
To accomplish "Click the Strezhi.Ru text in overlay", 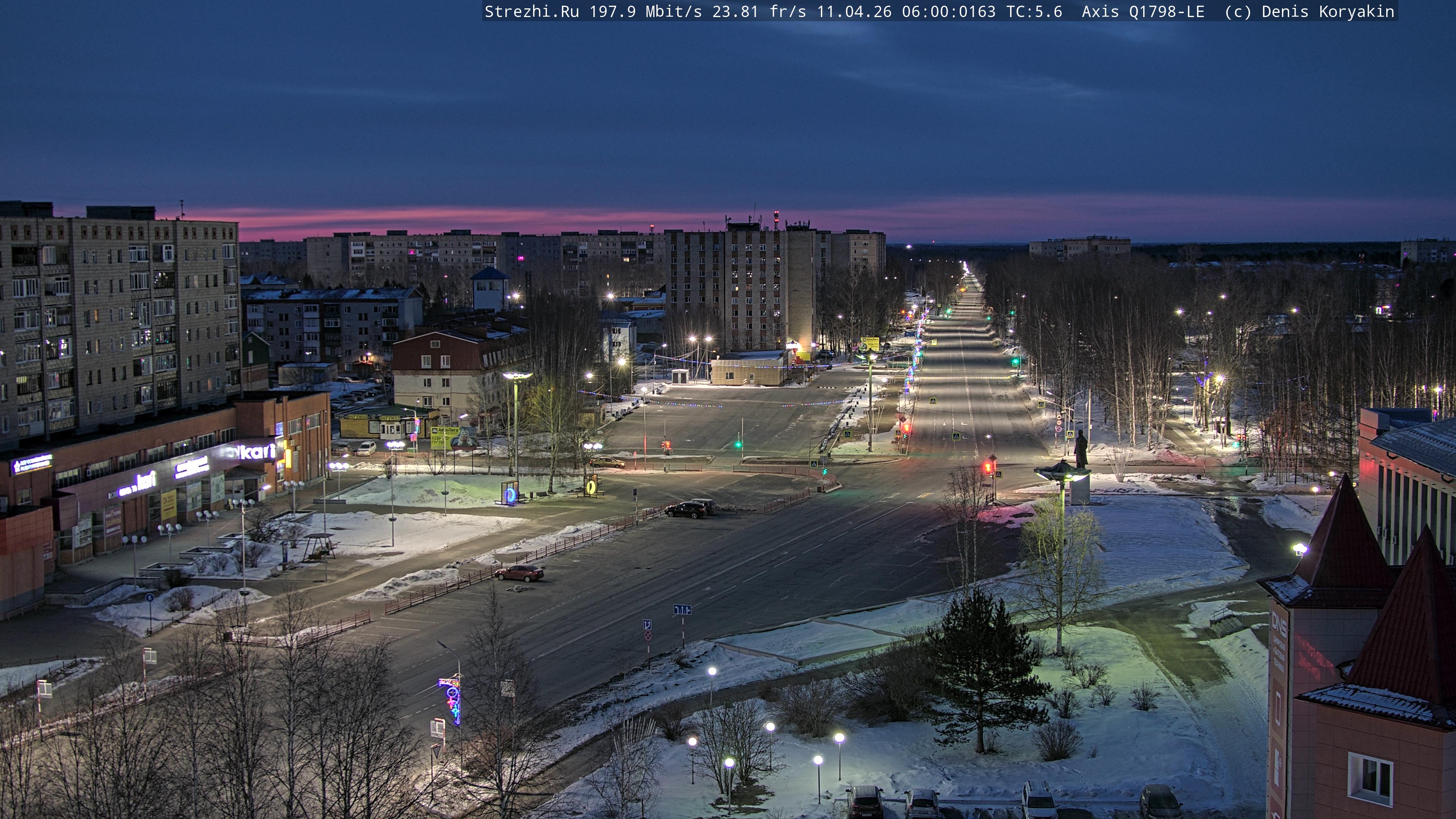I will tap(531, 12).
